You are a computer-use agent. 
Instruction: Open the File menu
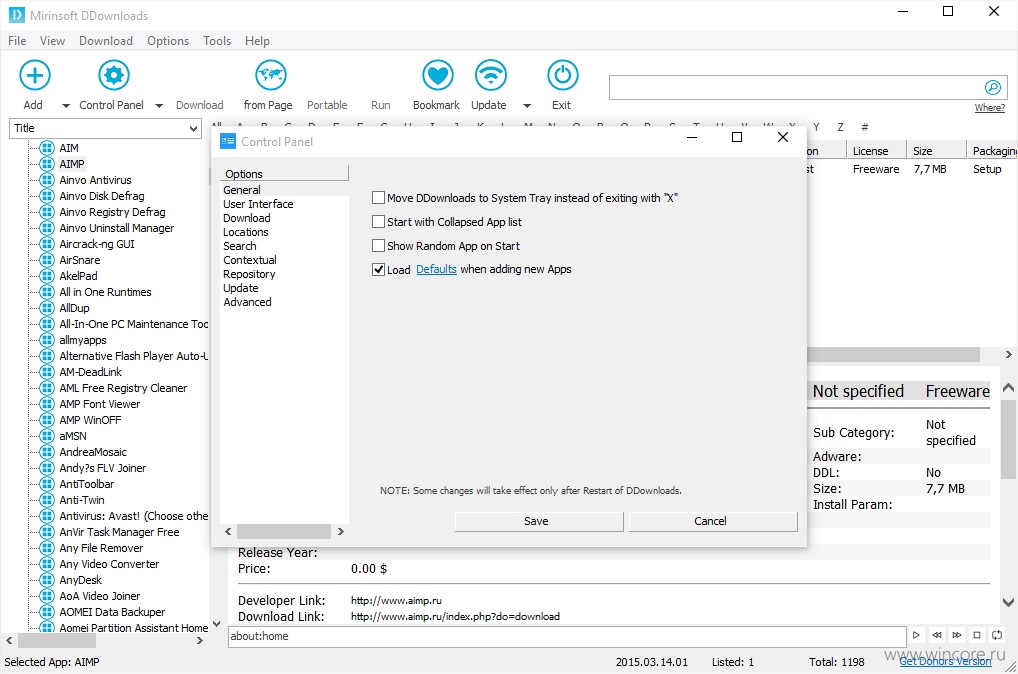point(18,41)
